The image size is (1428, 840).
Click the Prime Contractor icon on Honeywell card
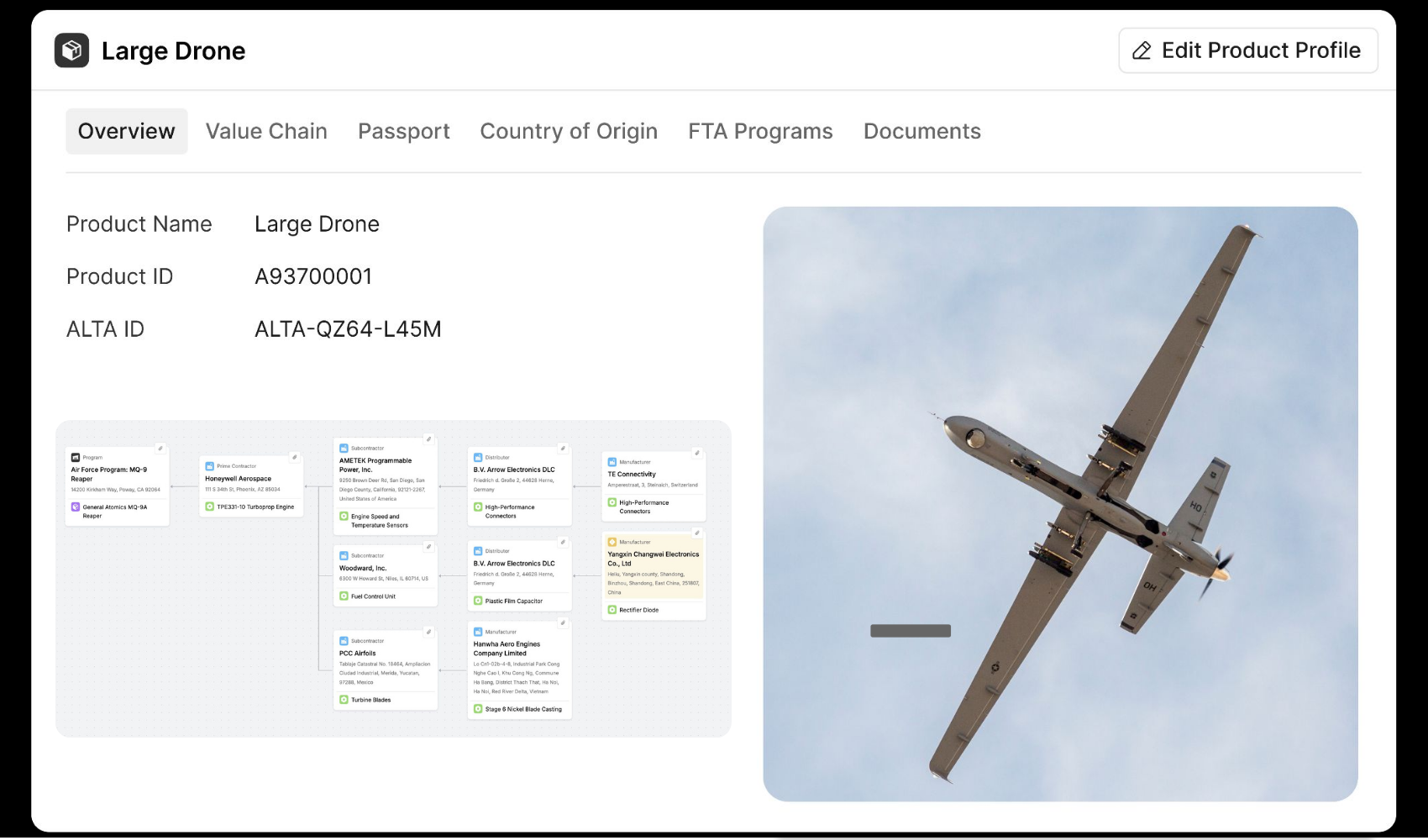pos(209,465)
